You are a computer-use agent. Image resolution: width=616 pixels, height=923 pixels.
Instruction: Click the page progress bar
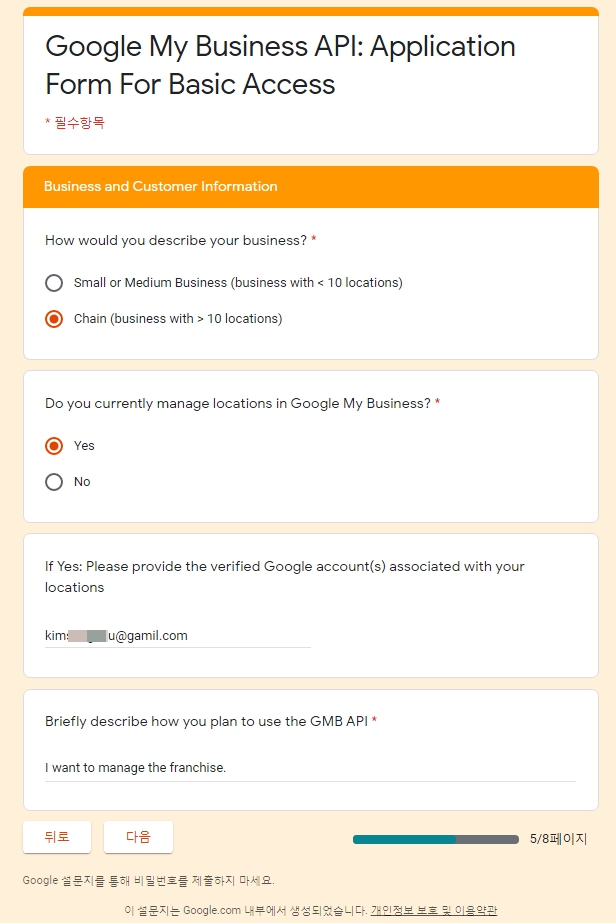[435, 839]
